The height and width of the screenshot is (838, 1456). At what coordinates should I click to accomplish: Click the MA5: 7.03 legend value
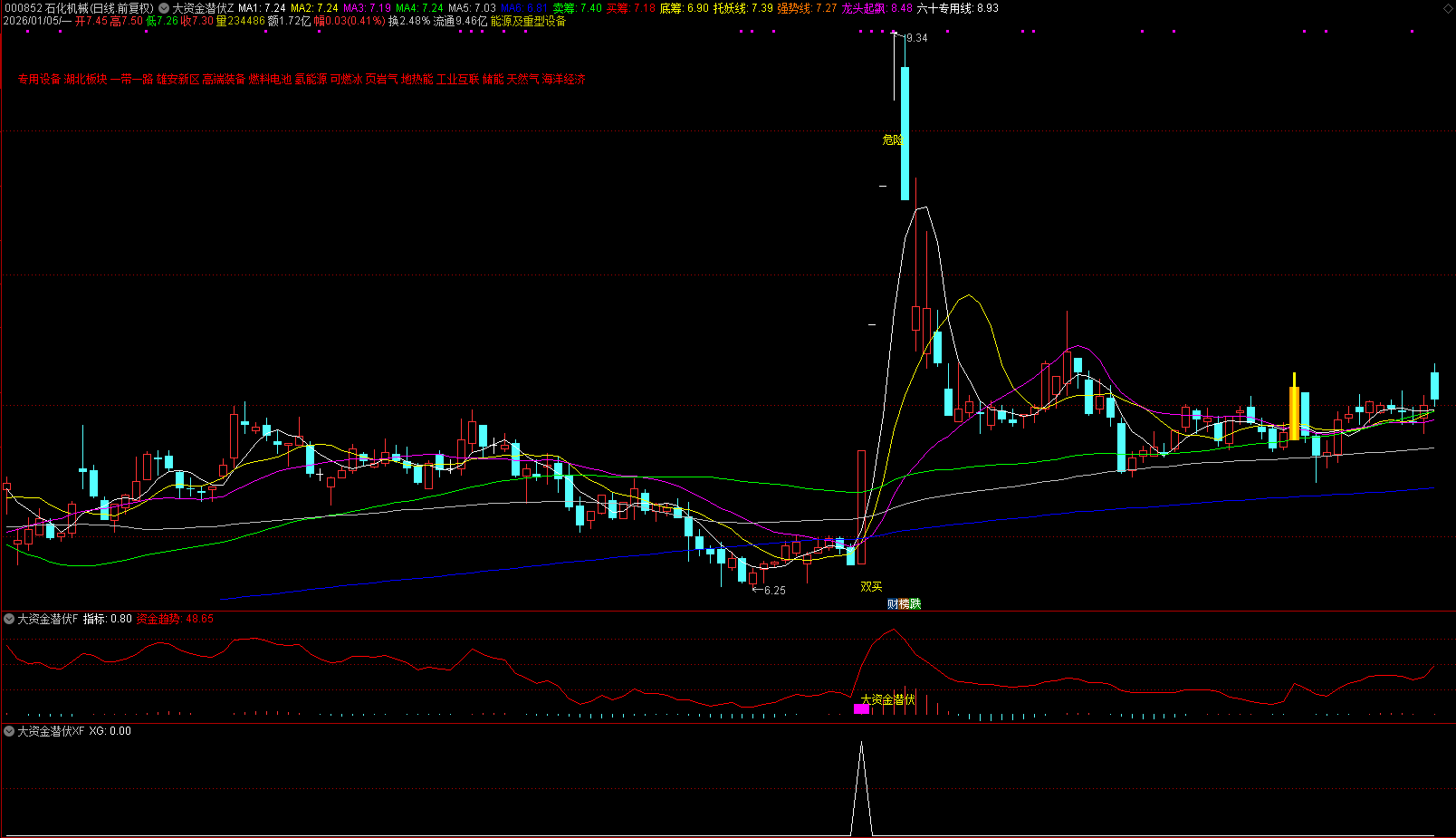(472, 8)
